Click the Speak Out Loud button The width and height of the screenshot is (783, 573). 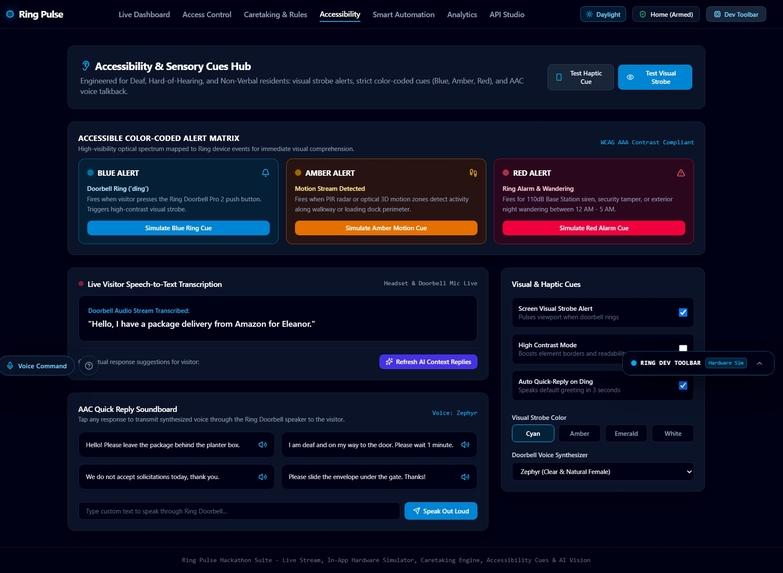point(441,511)
